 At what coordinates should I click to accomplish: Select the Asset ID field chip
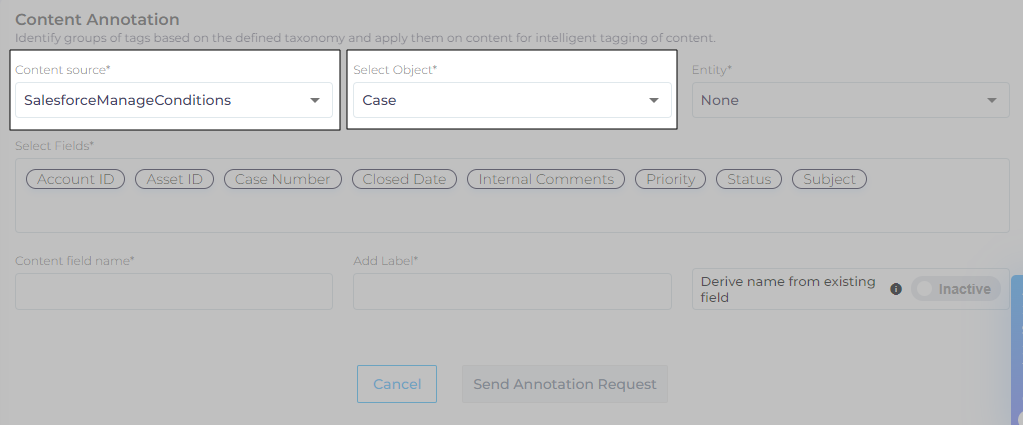[175, 179]
